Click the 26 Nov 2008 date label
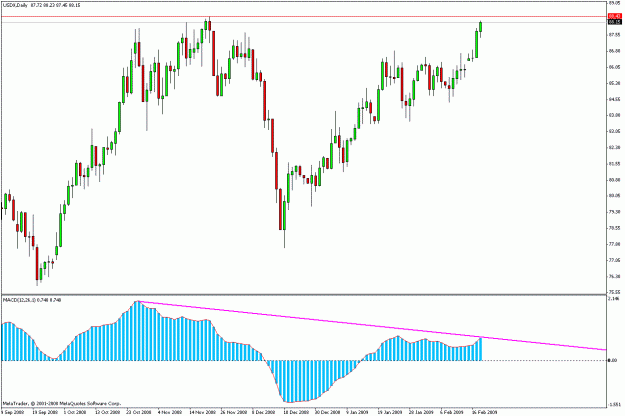The width and height of the screenshot is (625, 416). click(x=234, y=412)
